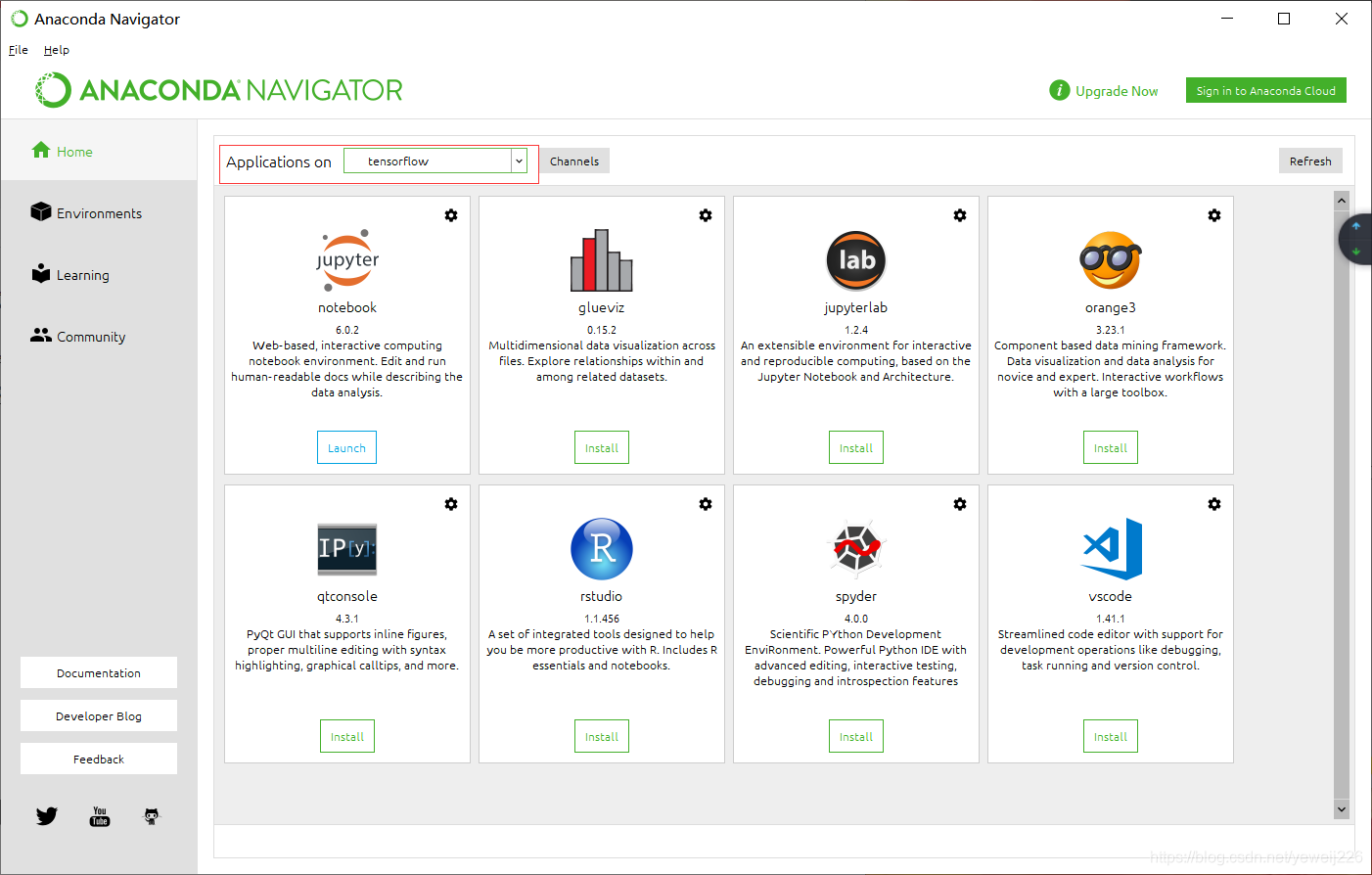Open settings gear on vscode card

1214,504
